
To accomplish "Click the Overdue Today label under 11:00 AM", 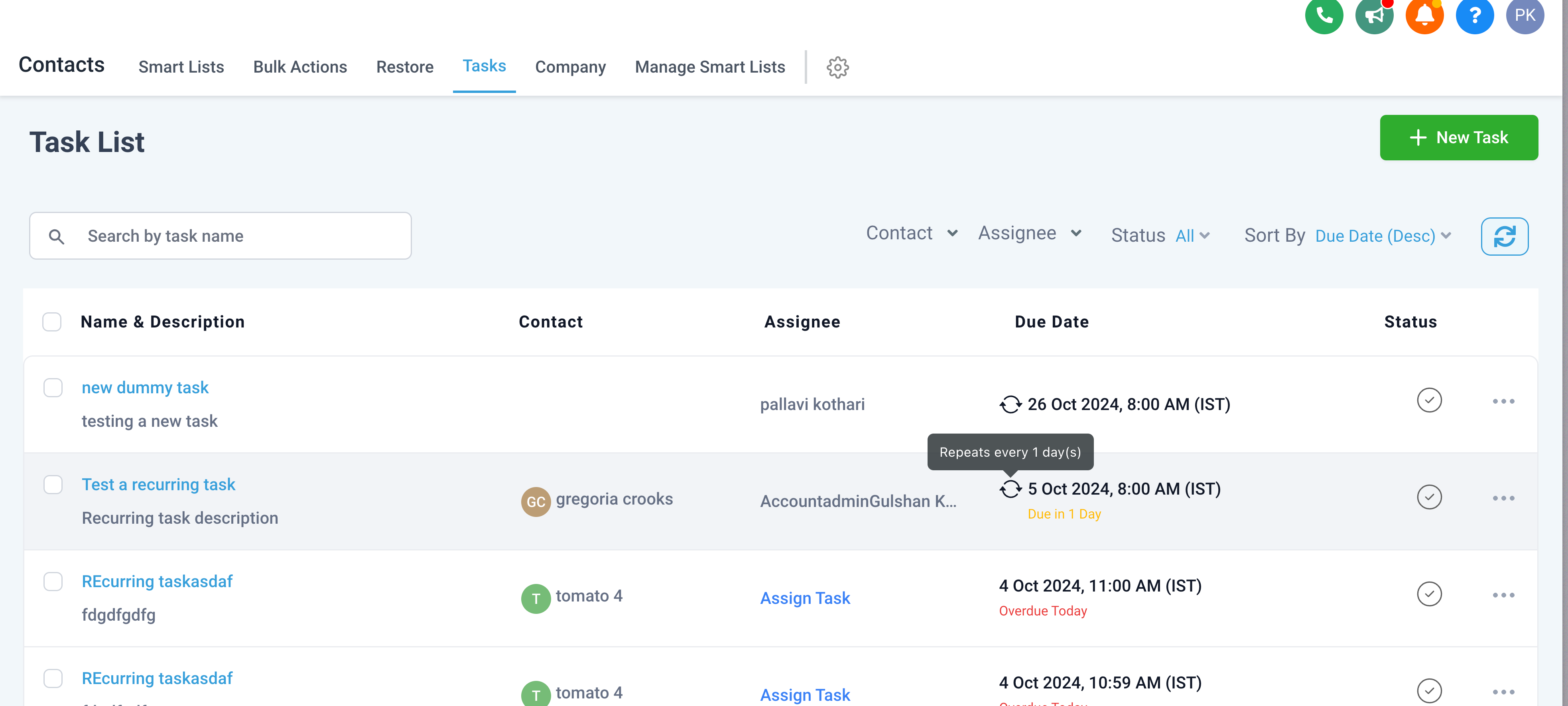I will coord(1043,611).
